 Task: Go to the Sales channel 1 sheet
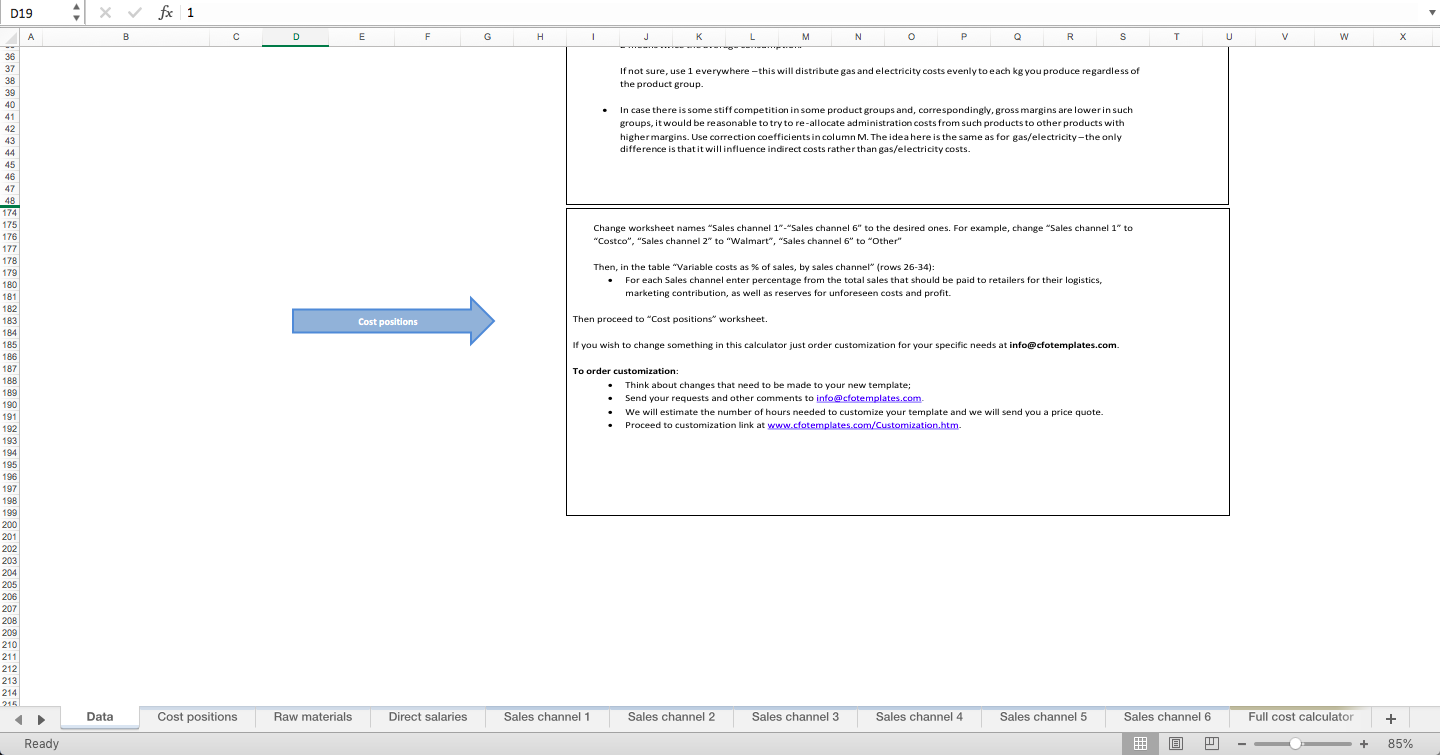pyautogui.click(x=547, y=717)
